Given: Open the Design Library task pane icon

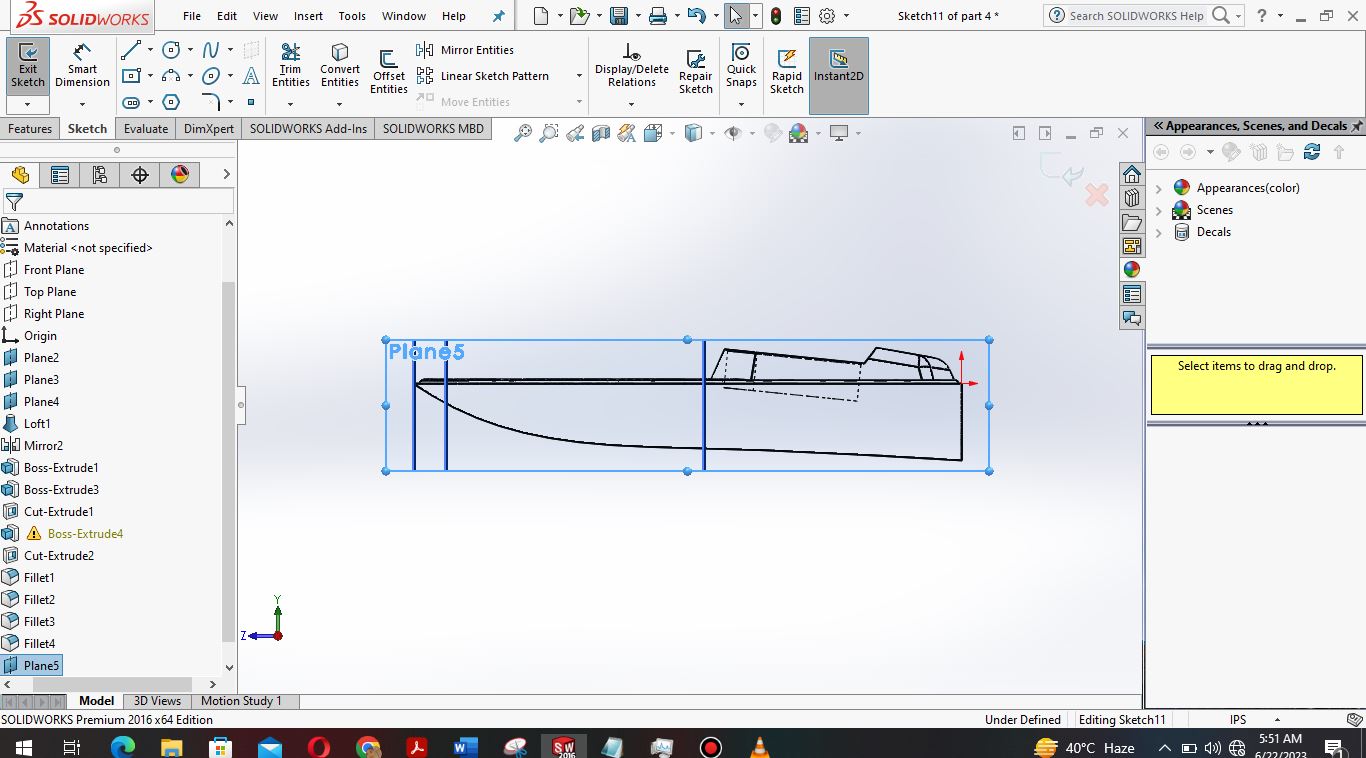Looking at the screenshot, I should (x=1132, y=198).
